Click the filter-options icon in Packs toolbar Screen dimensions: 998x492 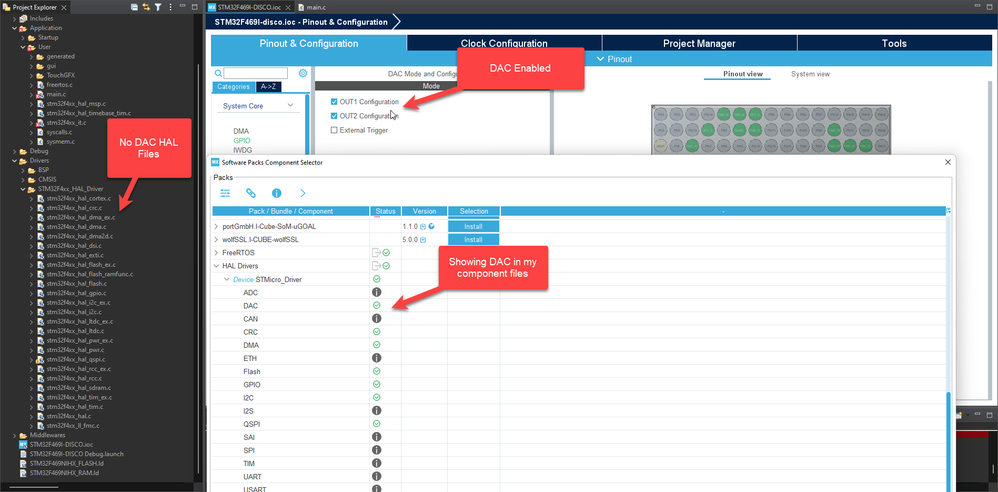pos(225,193)
